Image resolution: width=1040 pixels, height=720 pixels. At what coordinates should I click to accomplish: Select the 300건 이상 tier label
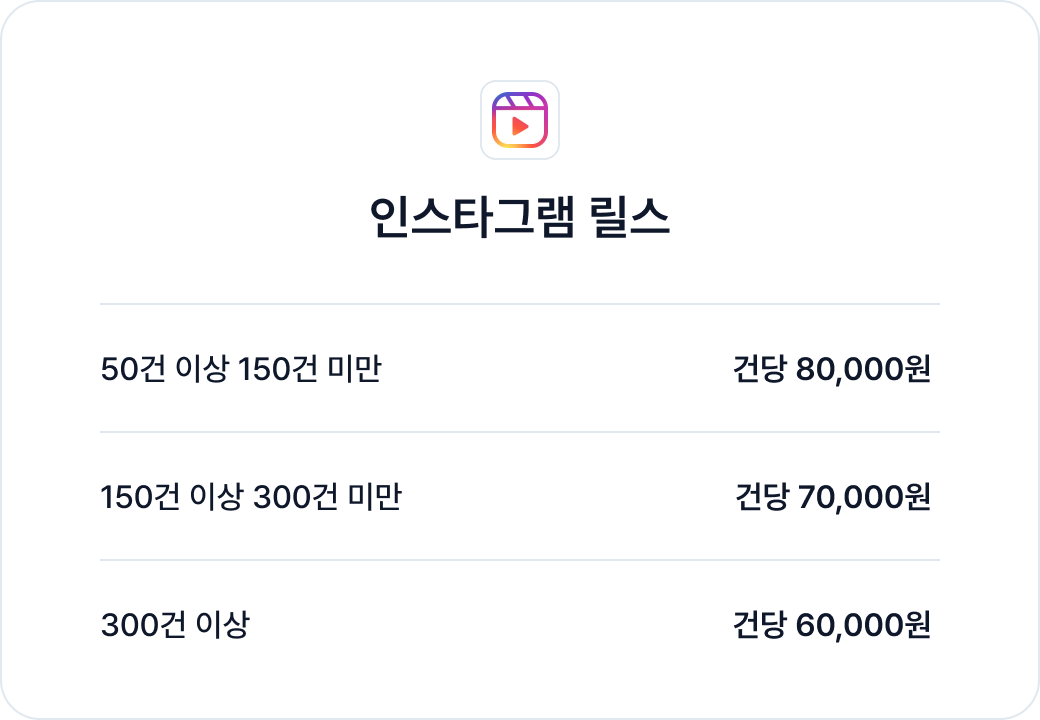point(175,625)
